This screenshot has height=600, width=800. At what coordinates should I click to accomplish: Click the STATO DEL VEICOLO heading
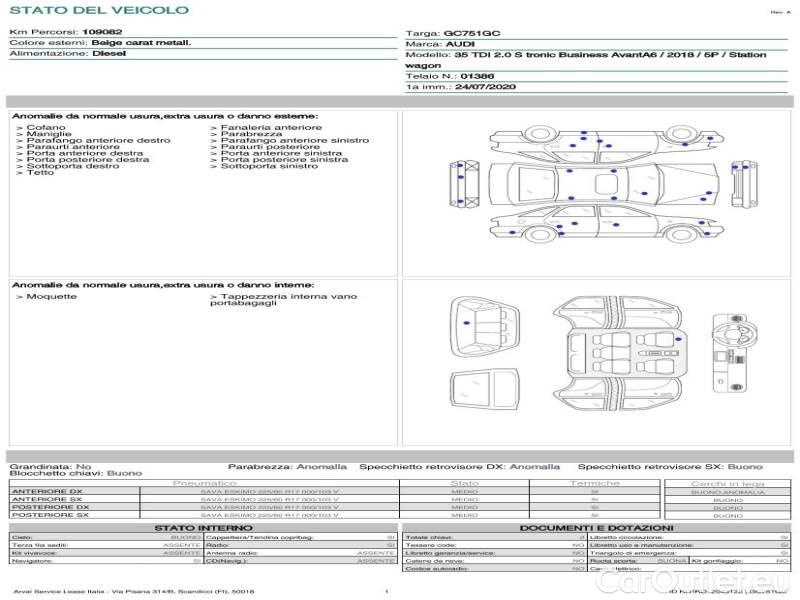click(x=98, y=10)
